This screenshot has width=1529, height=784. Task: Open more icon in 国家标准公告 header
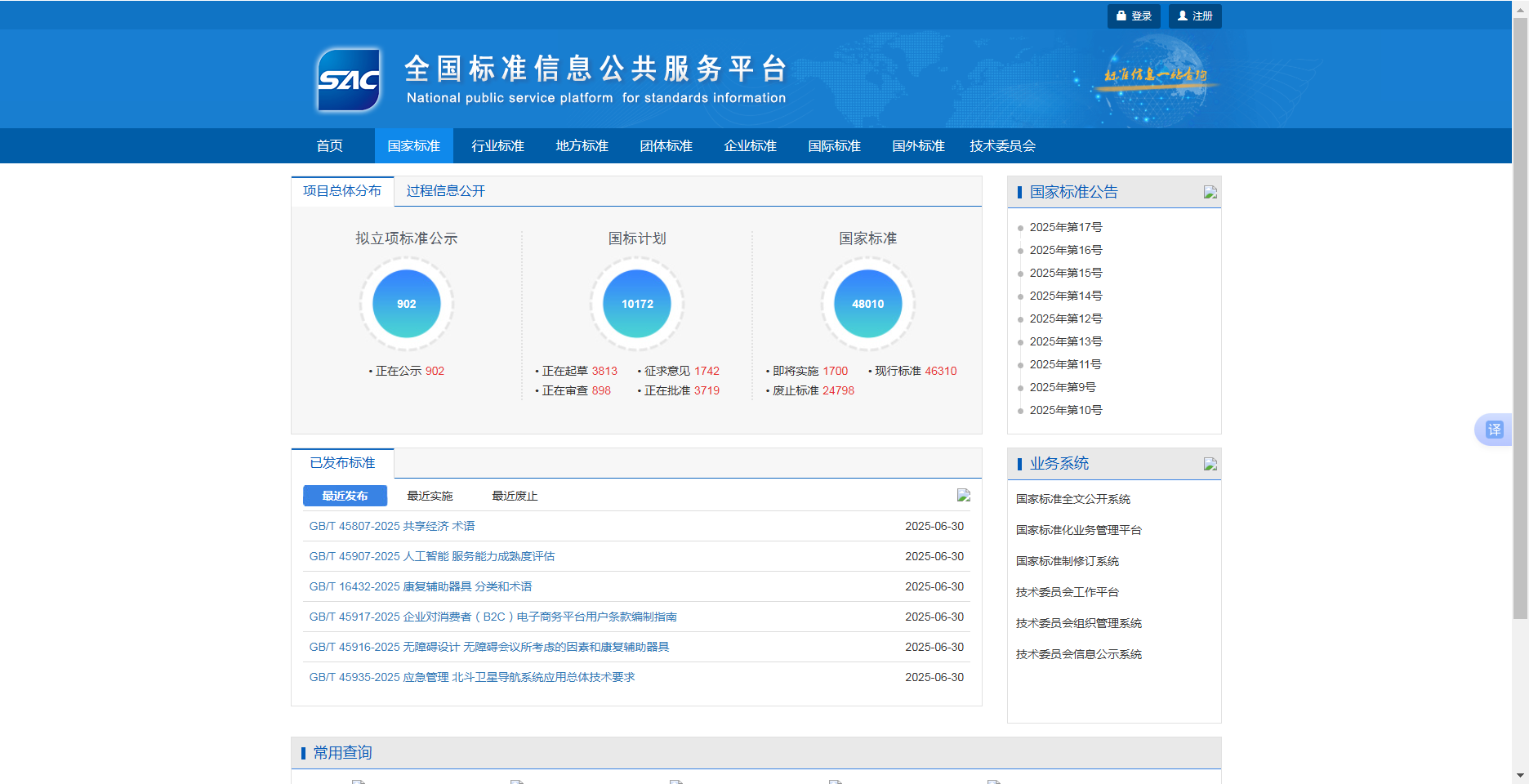(x=1210, y=193)
